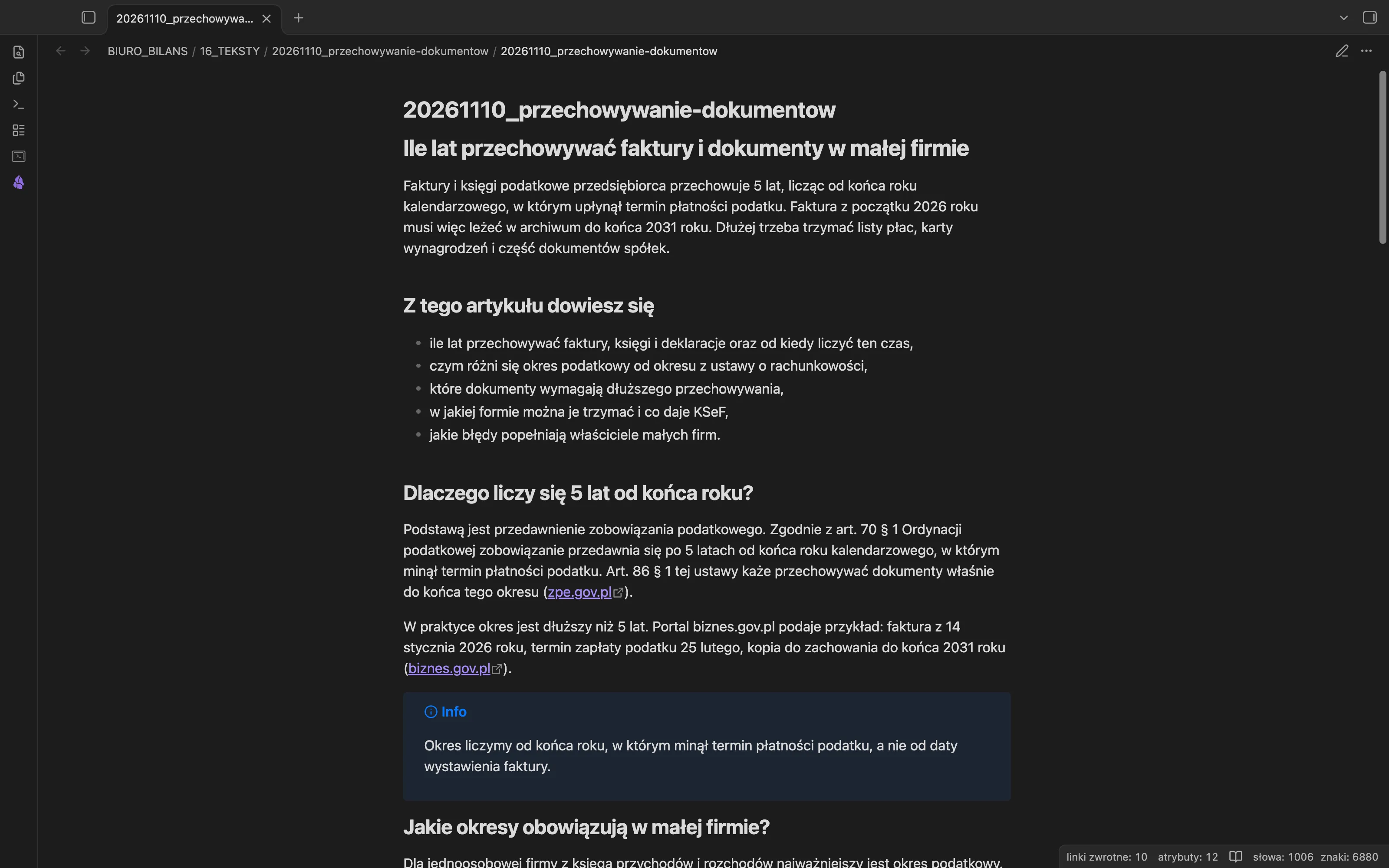Viewport: 1389px width, 868px height.
Task: Click bullet 'jakie błędy popełniają właściciele małych firm.'
Action: (x=575, y=434)
